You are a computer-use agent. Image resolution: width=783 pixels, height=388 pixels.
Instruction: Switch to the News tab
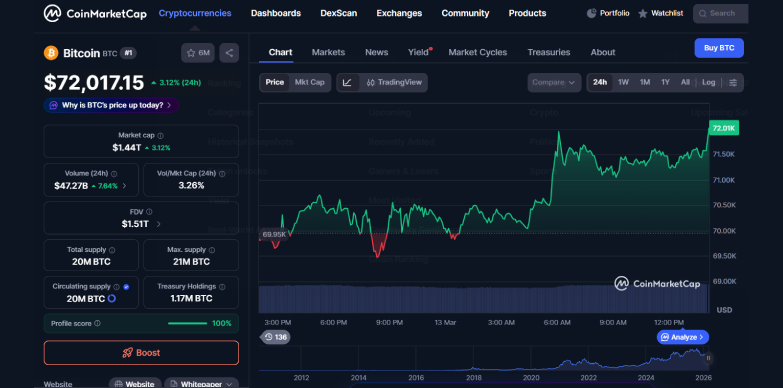click(x=377, y=52)
